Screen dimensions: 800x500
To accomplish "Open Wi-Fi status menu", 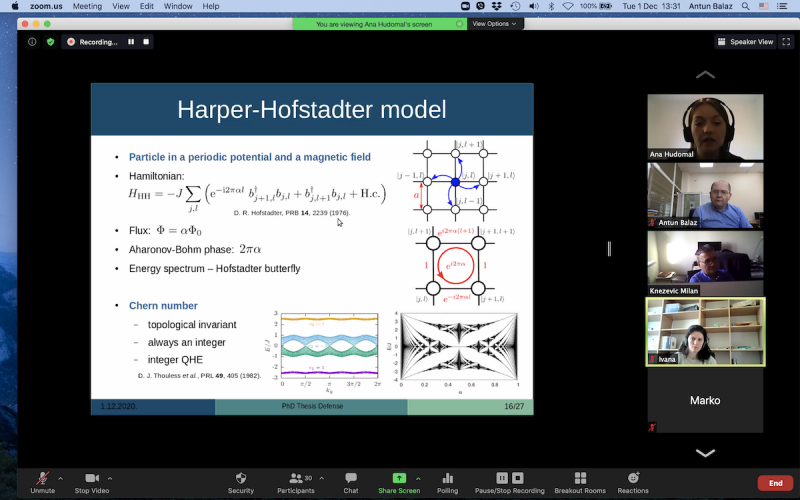I will [x=568, y=6].
